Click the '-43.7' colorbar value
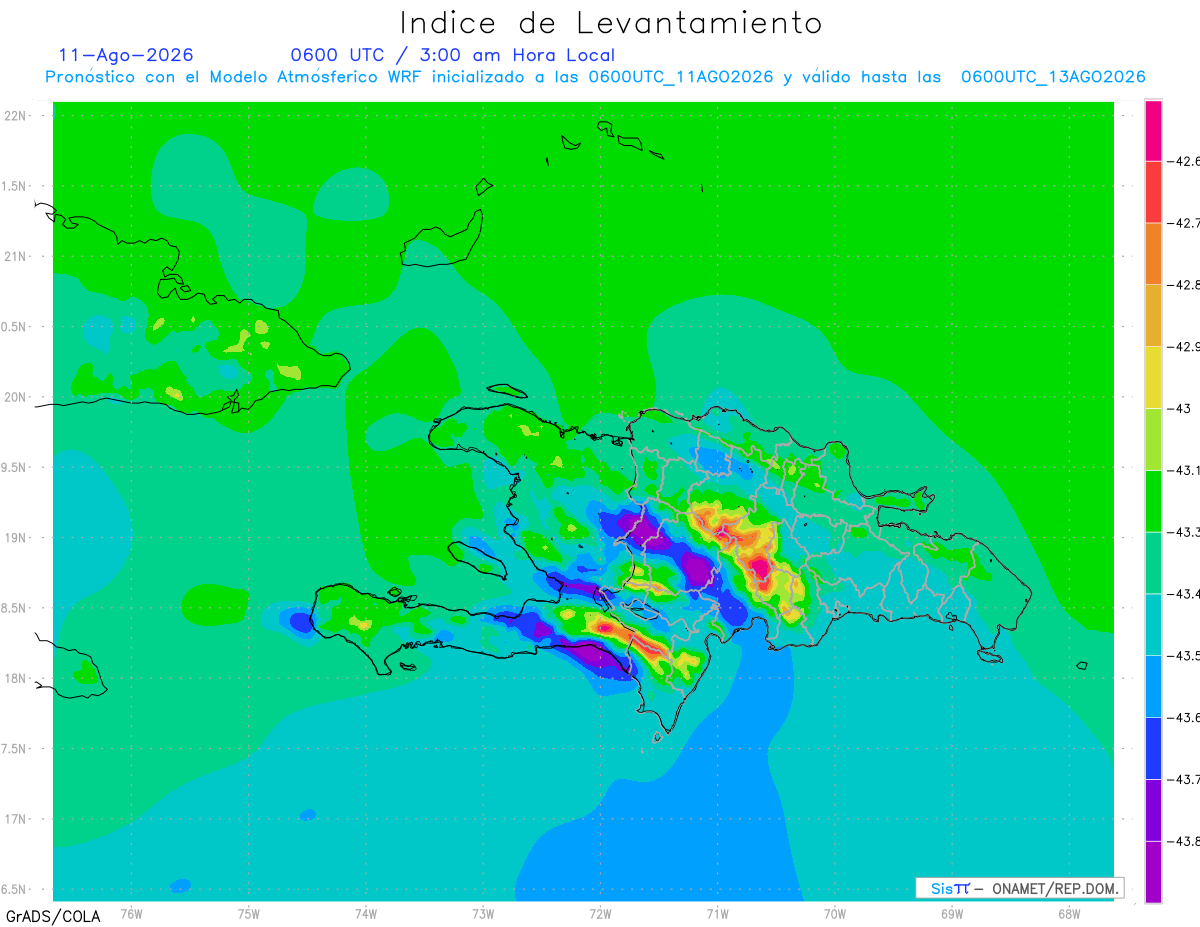This screenshot has width=1200, height=927. click(x=1183, y=780)
